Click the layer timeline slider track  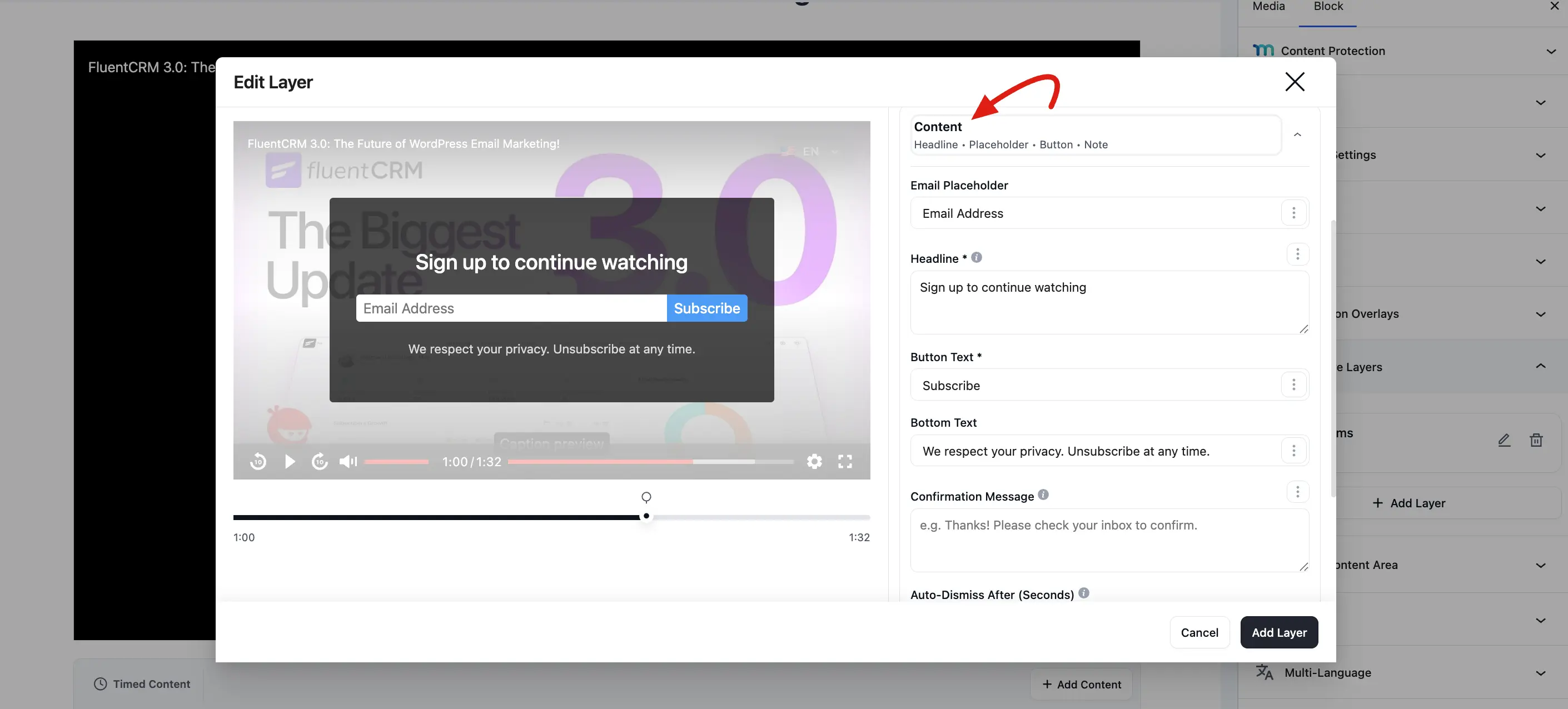pyautogui.click(x=551, y=517)
